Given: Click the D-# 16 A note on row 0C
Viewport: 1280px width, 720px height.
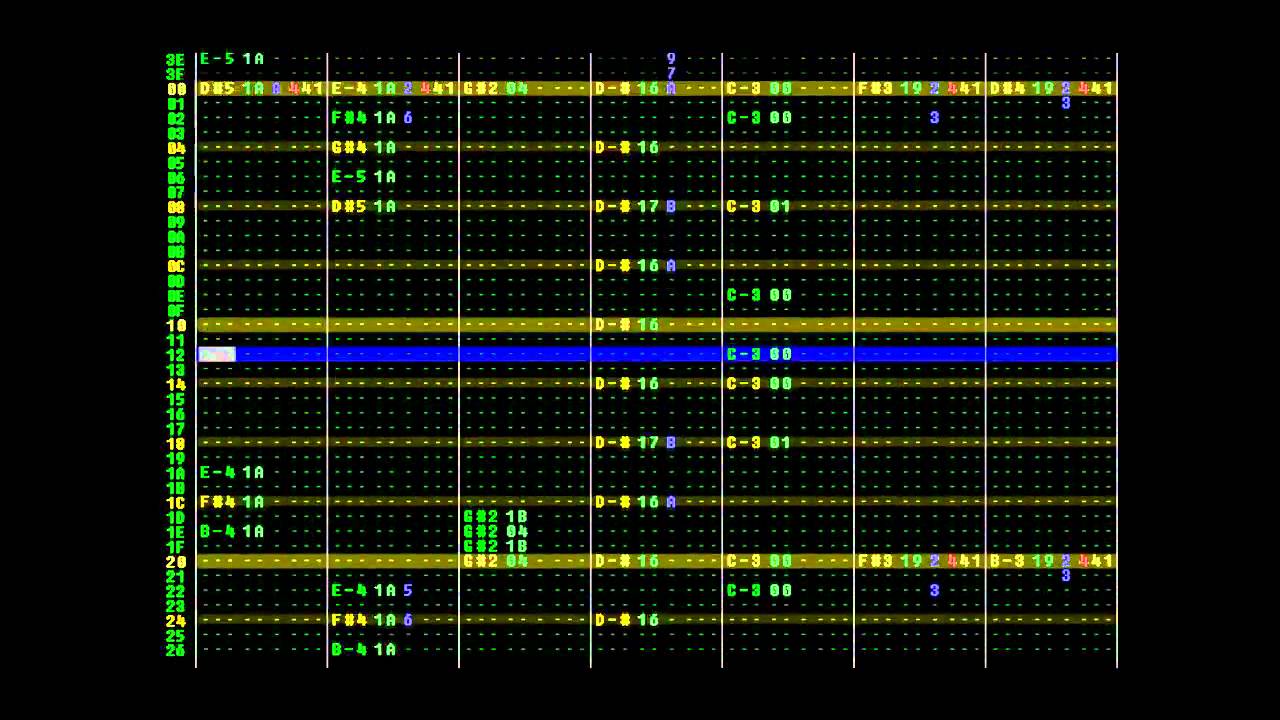Looking at the screenshot, I should tap(636, 266).
